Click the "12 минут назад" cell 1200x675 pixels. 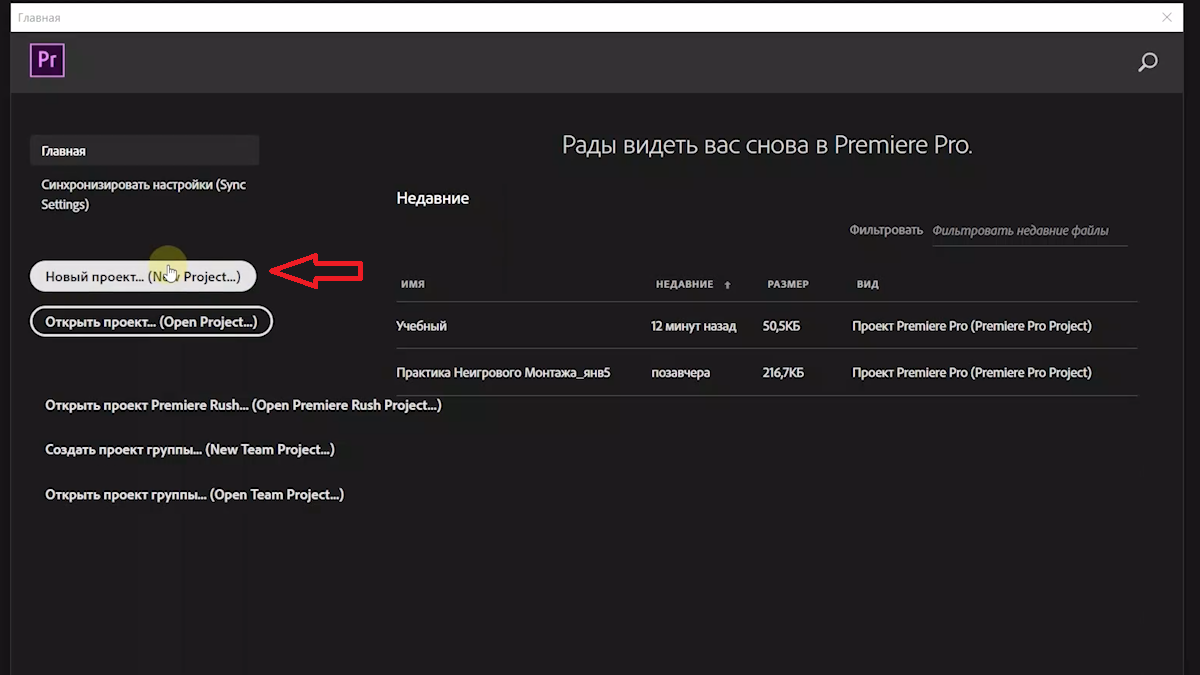[693, 326]
